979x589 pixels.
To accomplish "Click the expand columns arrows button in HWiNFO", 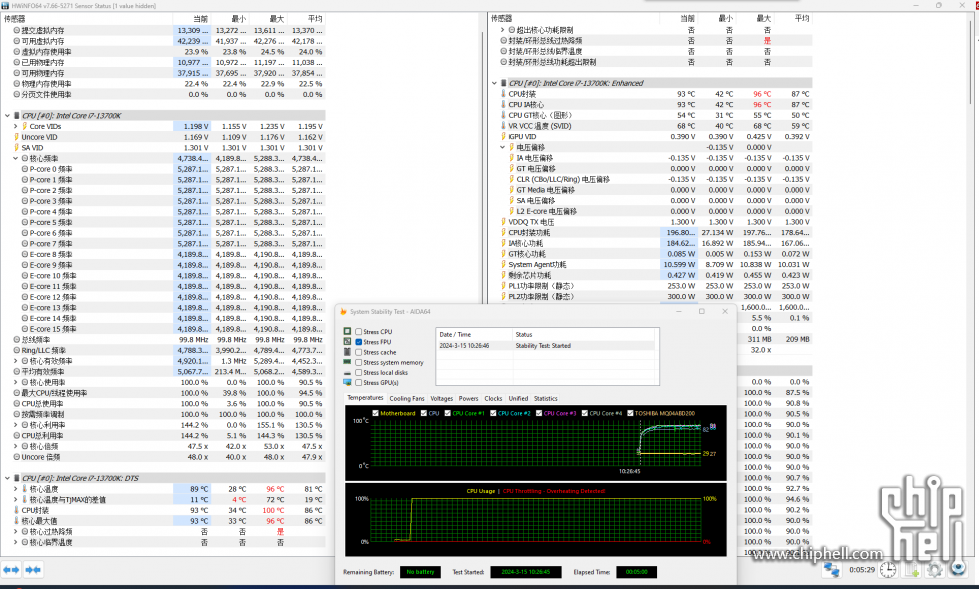I will [x=11, y=570].
